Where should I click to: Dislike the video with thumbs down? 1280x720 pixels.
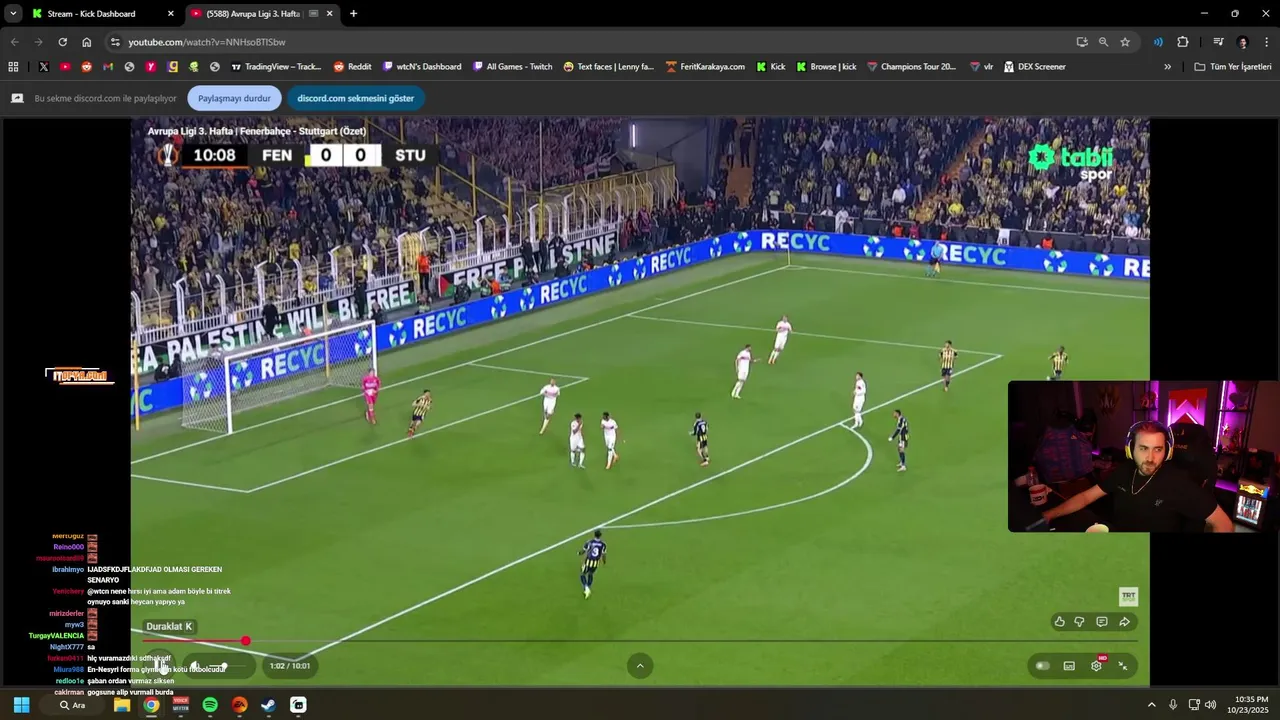[1079, 622]
